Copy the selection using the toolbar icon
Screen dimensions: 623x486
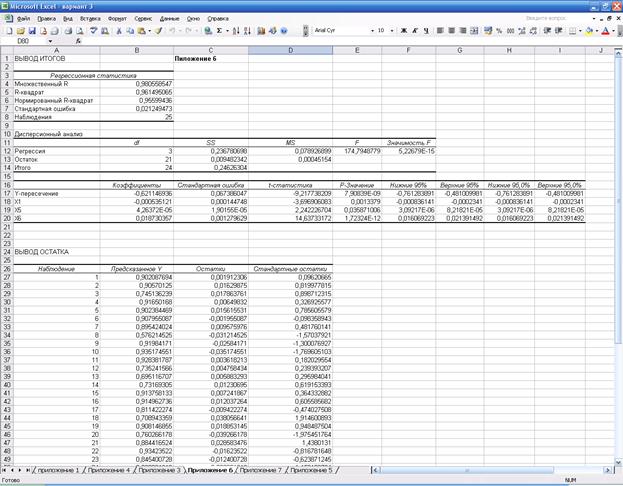coord(130,31)
